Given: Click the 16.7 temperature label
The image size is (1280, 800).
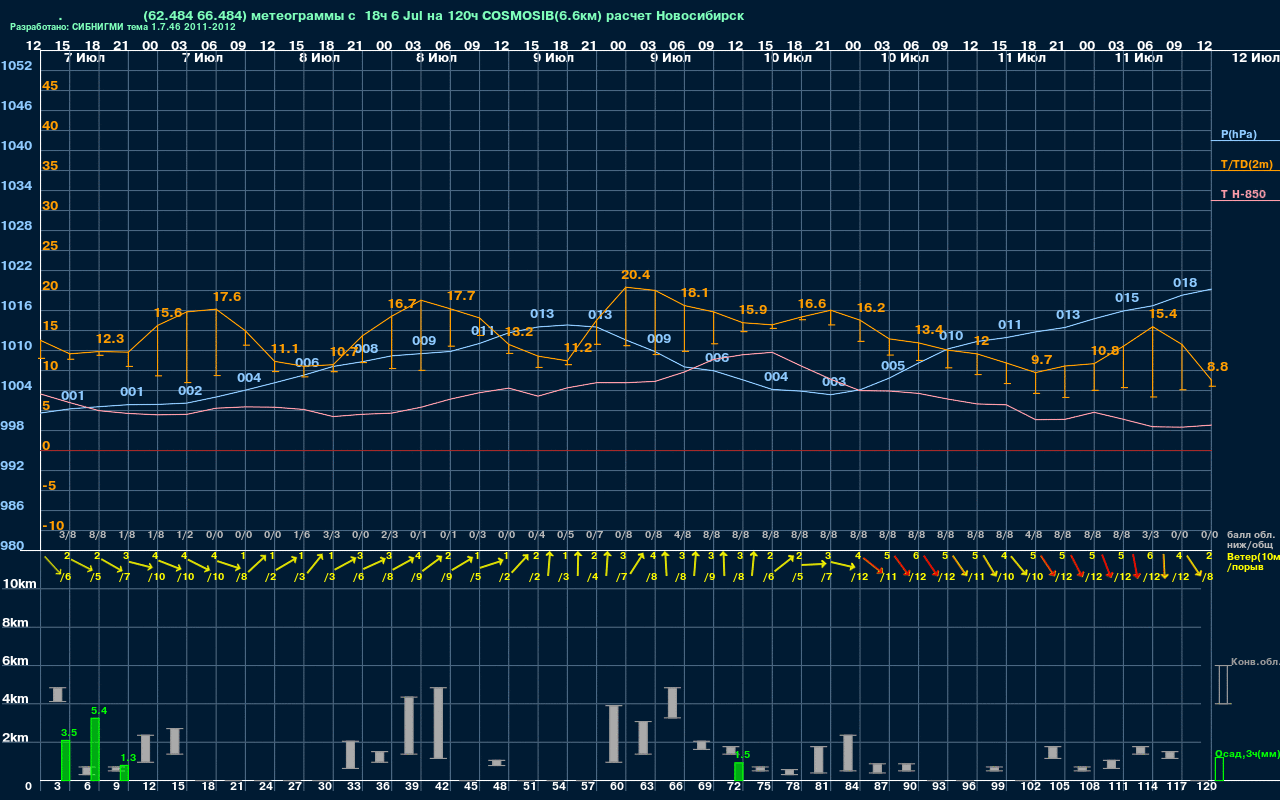Looking at the screenshot, I should tap(402, 303).
